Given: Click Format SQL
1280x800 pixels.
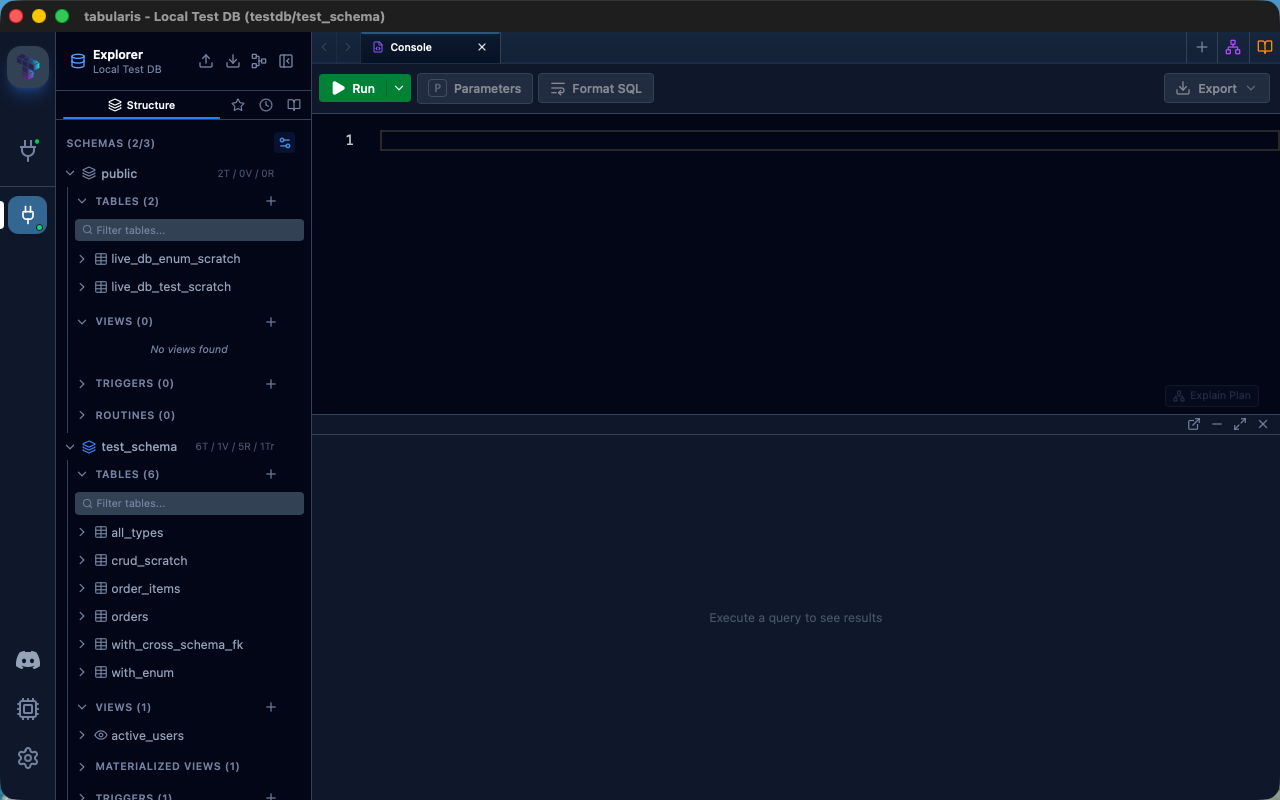Looking at the screenshot, I should [x=596, y=88].
